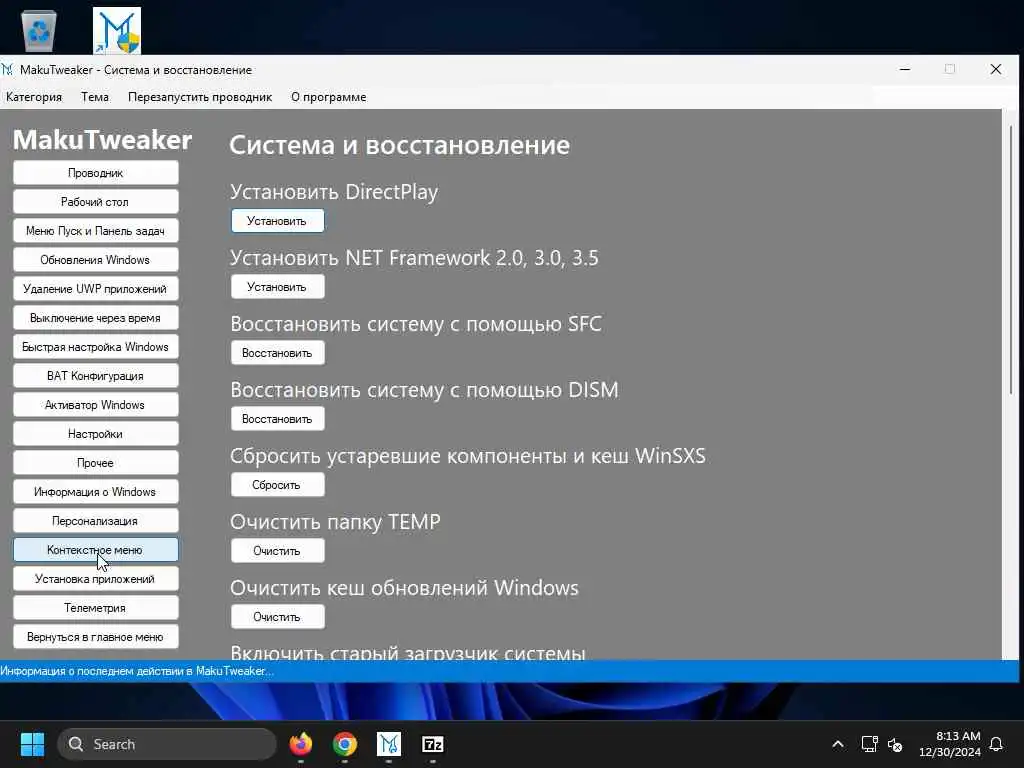
Task: Open the Телеметрия category
Action: (95, 607)
